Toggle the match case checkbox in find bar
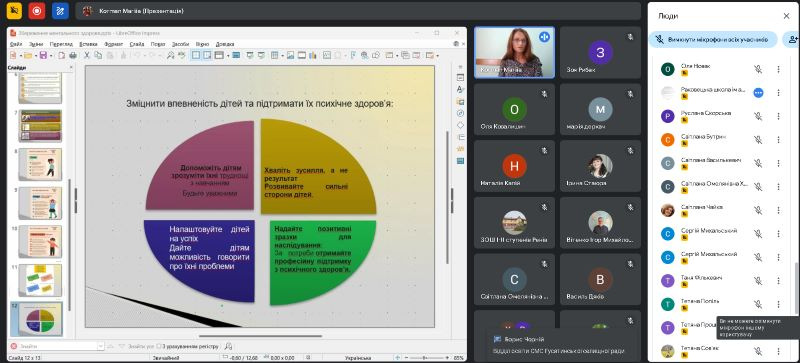 159,346
